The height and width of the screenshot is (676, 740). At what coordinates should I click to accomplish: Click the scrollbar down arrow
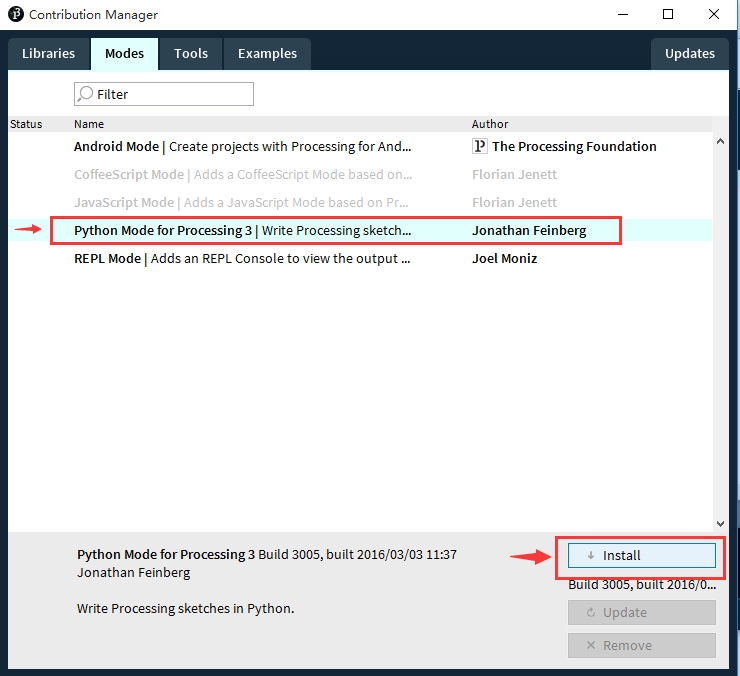[x=720, y=524]
